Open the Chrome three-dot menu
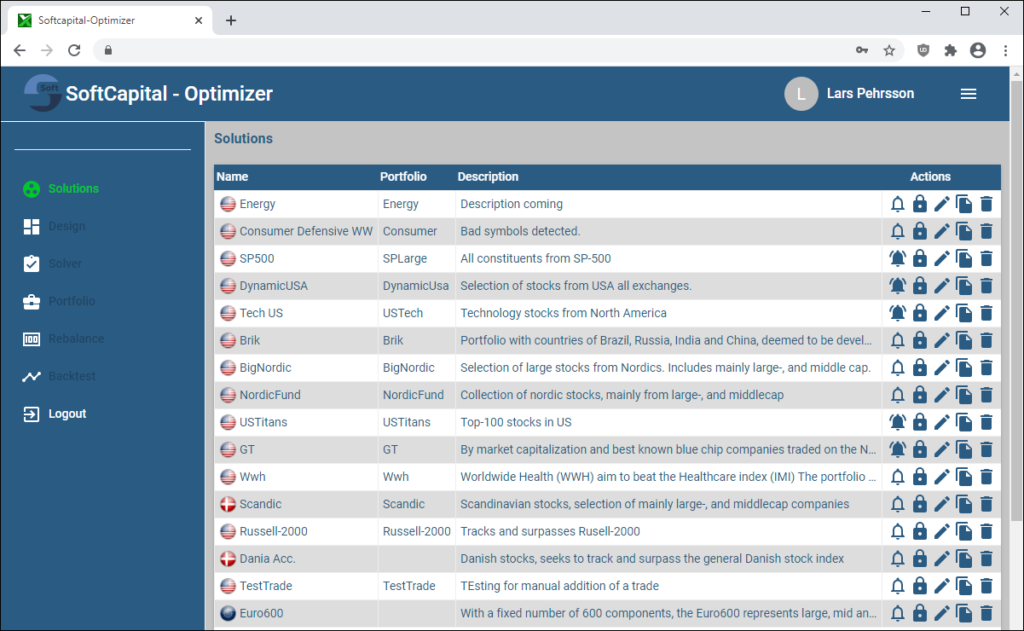Image resolution: width=1024 pixels, height=631 pixels. (1005, 50)
